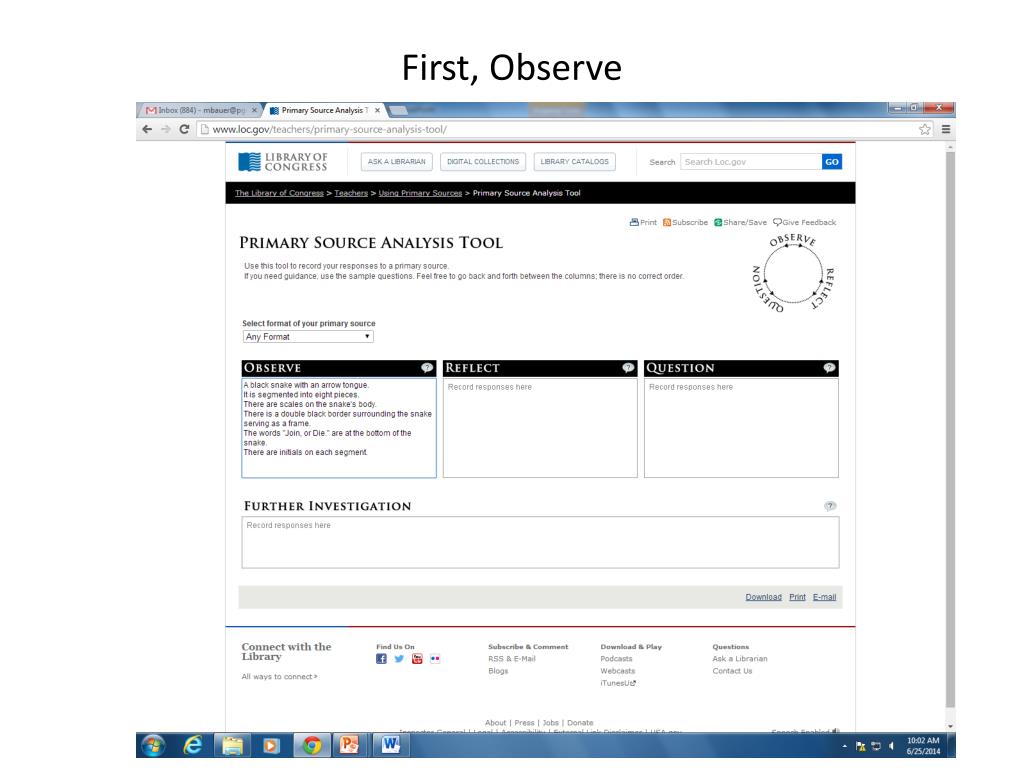Show hidden system tray icons arrow
This screenshot has width=1024, height=768.
coord(844,746)
